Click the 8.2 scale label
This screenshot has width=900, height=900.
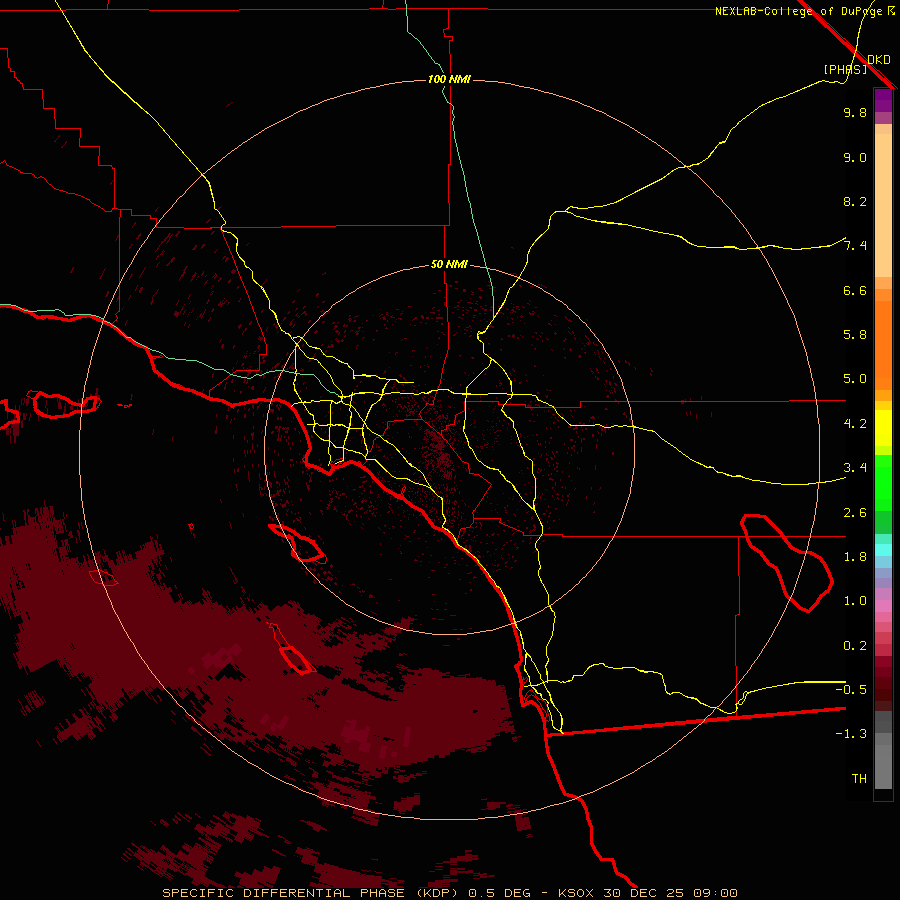point(855,201)
